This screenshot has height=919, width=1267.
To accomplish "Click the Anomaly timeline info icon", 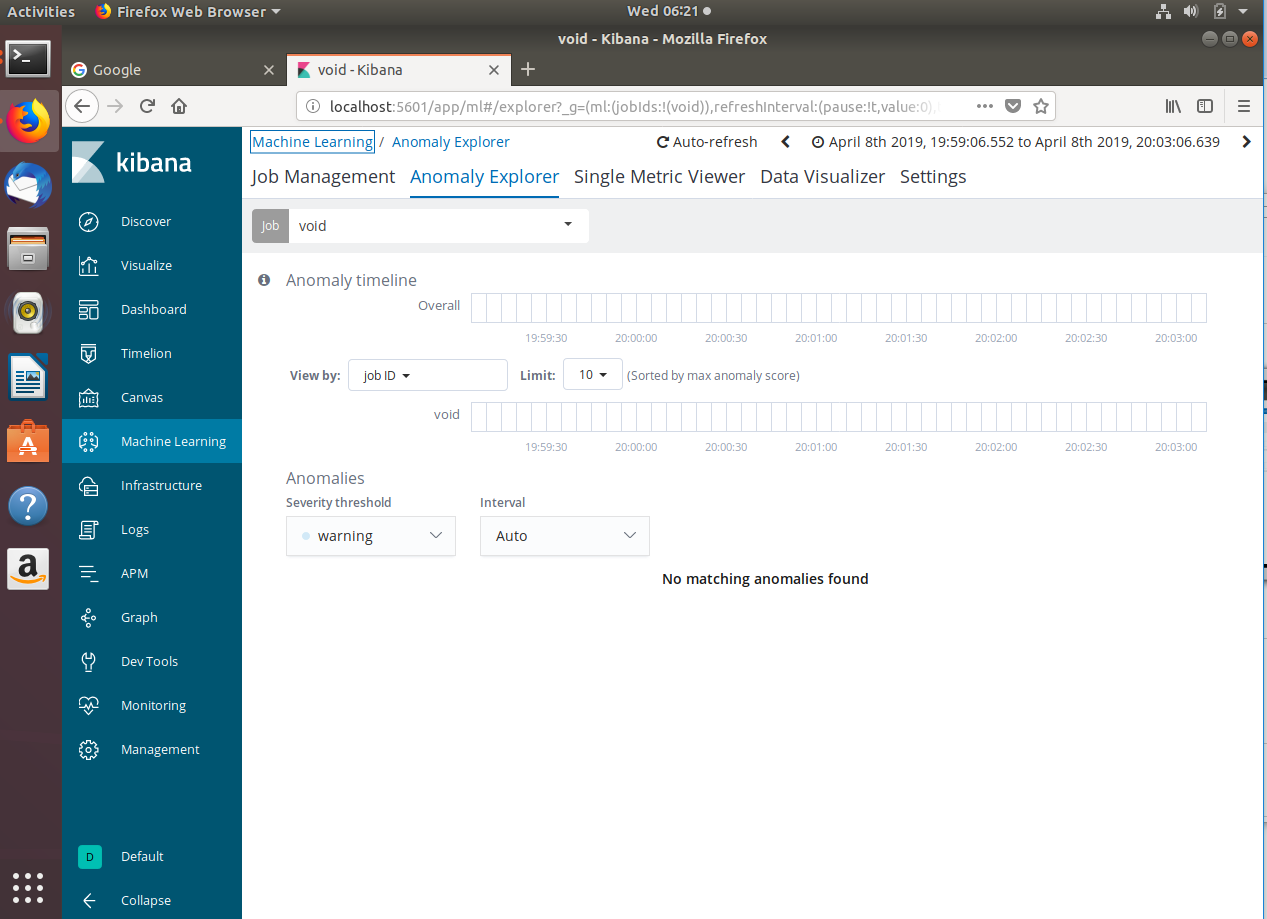I will coord(264,280).
